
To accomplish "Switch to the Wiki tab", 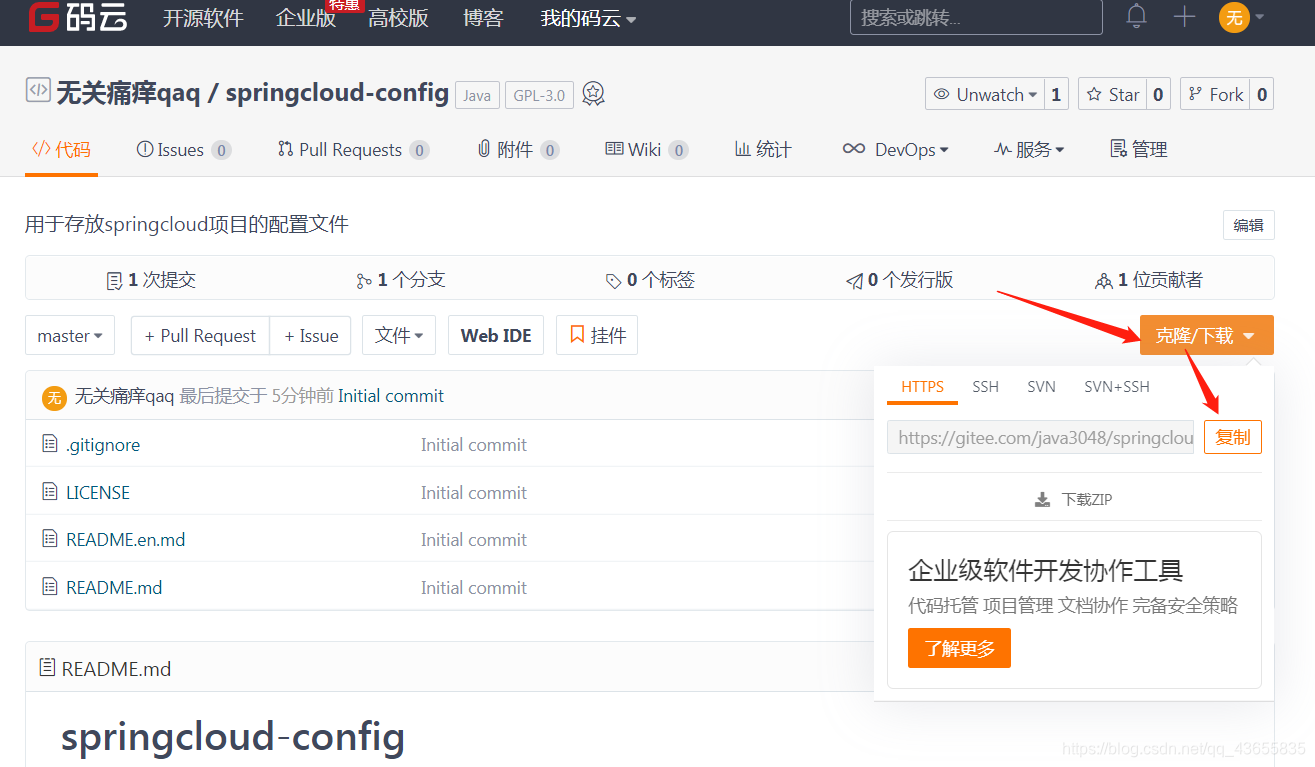I will click(647, 149).
